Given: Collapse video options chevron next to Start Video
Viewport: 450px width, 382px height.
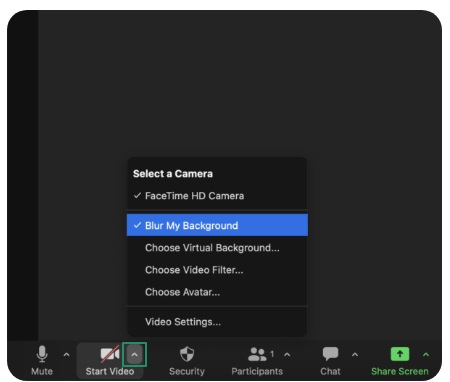Looking at the screenshot, I should tap(134, 355).
